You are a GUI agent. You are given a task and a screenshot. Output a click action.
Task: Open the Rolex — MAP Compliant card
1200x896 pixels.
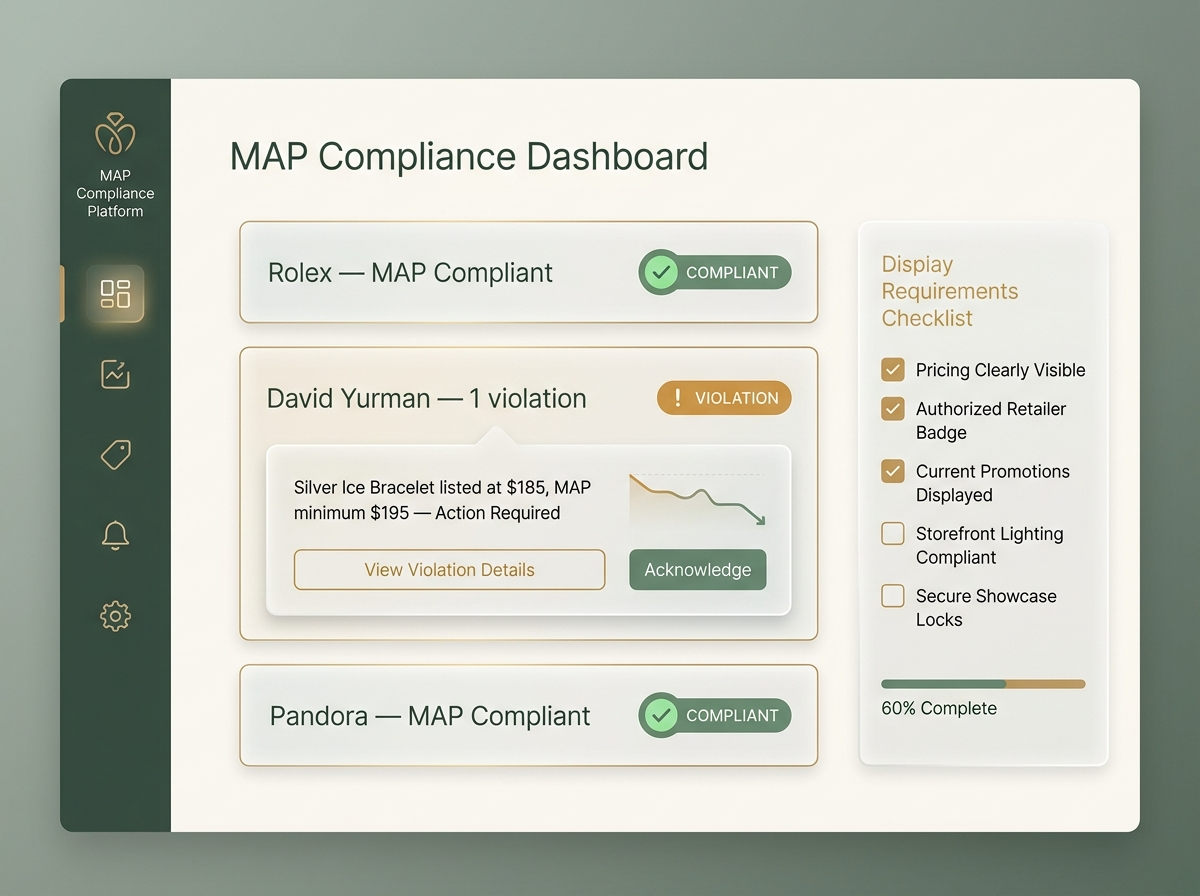click(529, 272)
